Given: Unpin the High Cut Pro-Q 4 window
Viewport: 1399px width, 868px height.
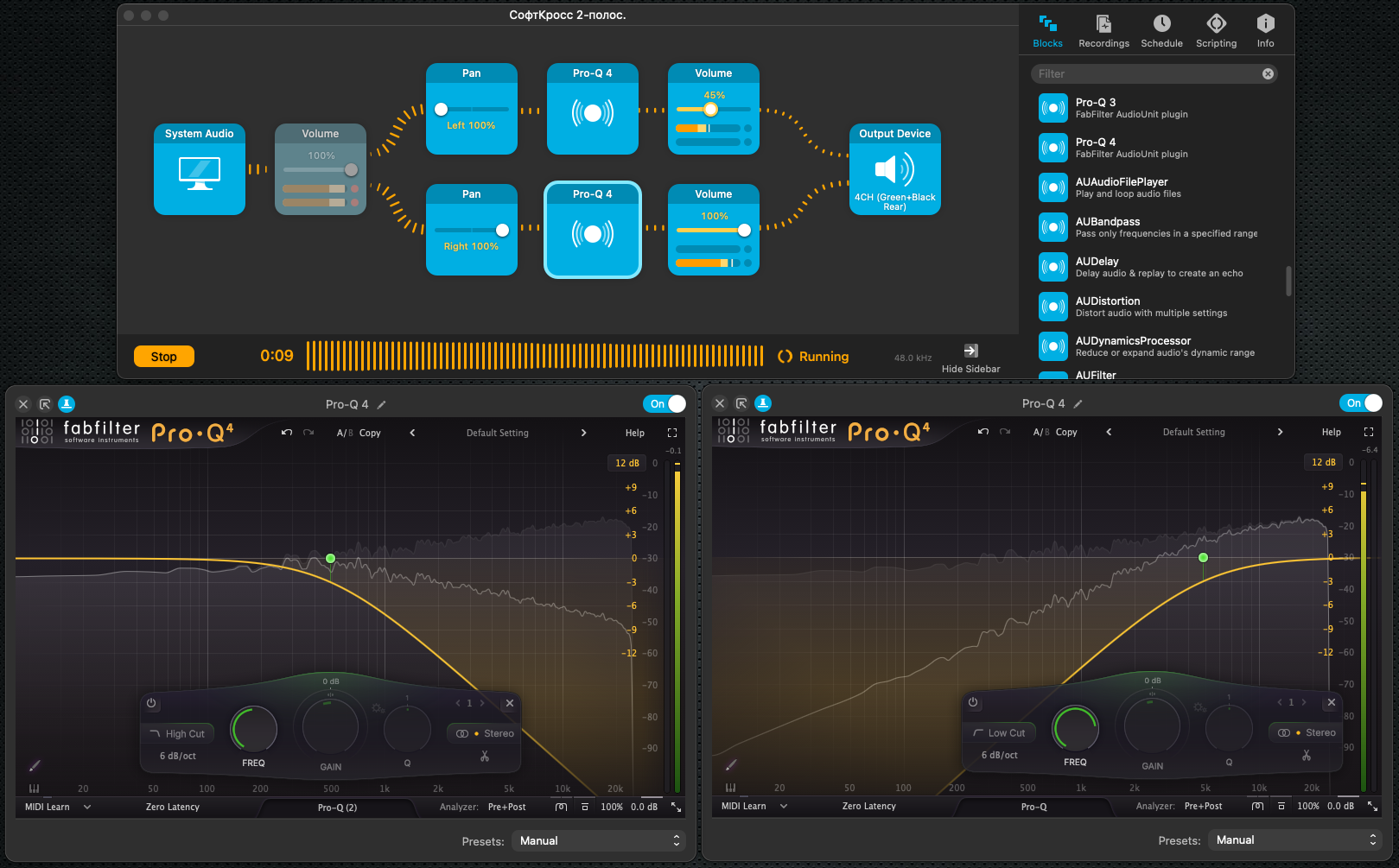Looking at the screenshot, I should pos(67,403).
